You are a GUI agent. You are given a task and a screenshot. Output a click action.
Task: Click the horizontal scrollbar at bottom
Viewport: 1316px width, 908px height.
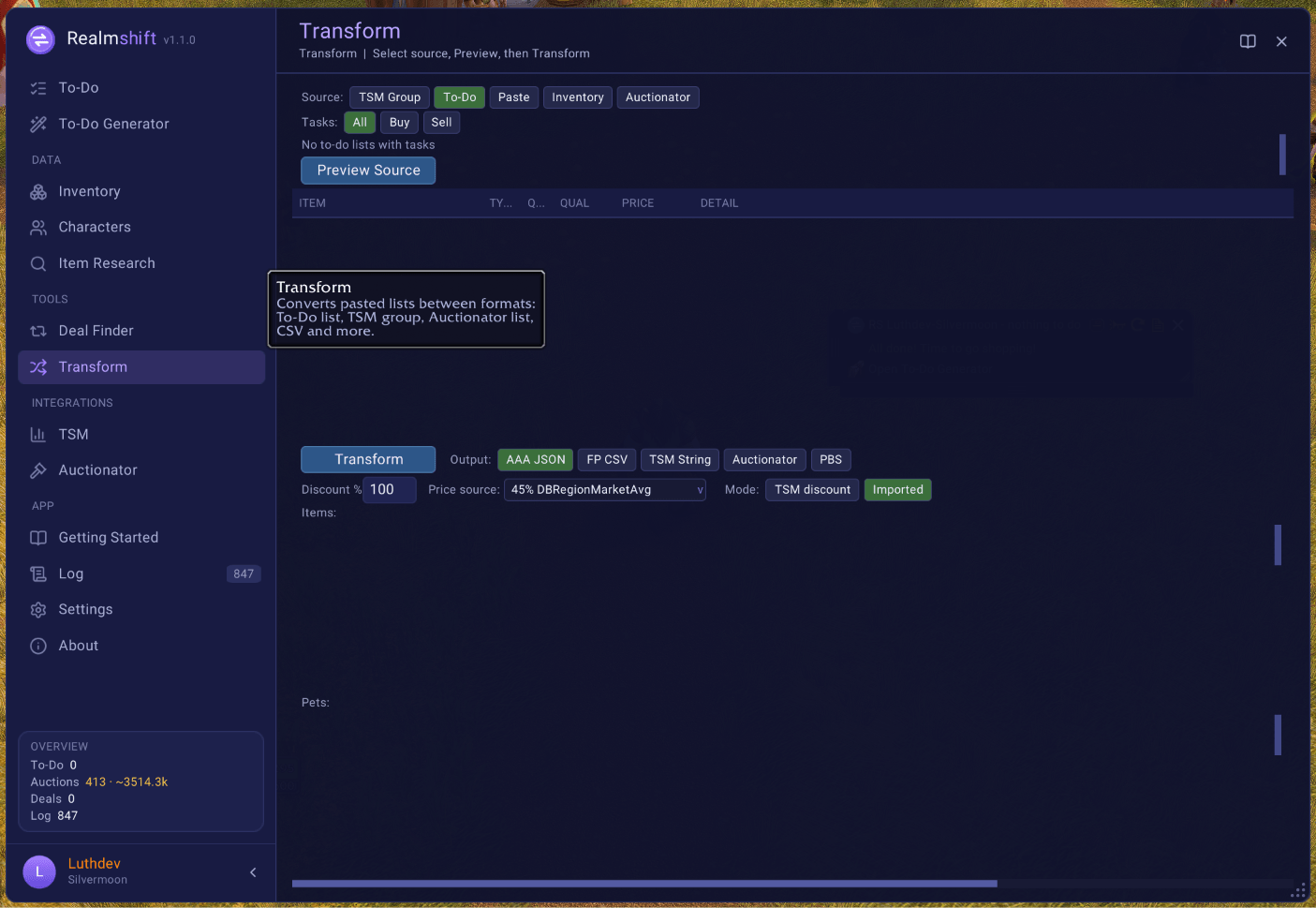click(644, 884)
